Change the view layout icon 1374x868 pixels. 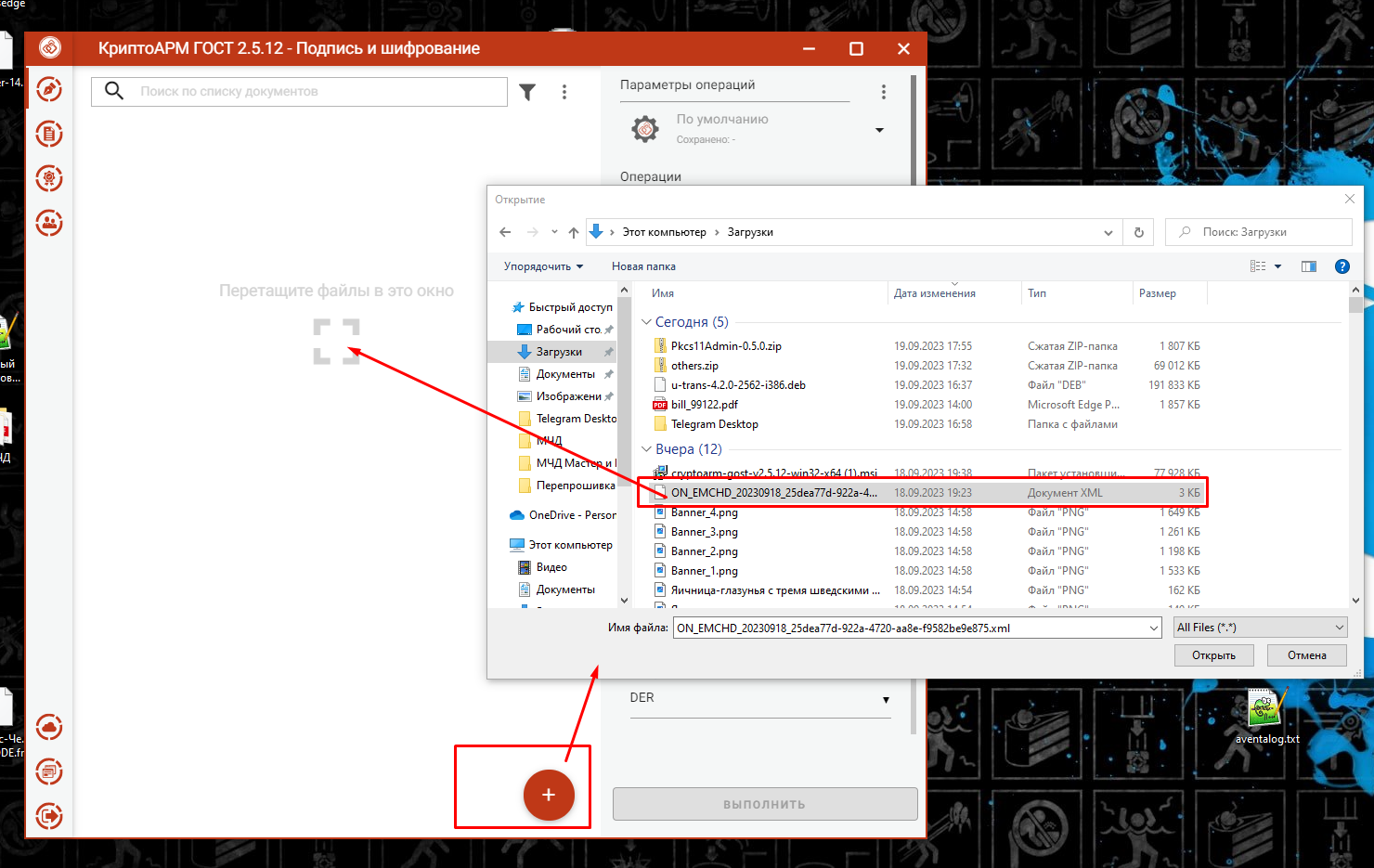1258,266
